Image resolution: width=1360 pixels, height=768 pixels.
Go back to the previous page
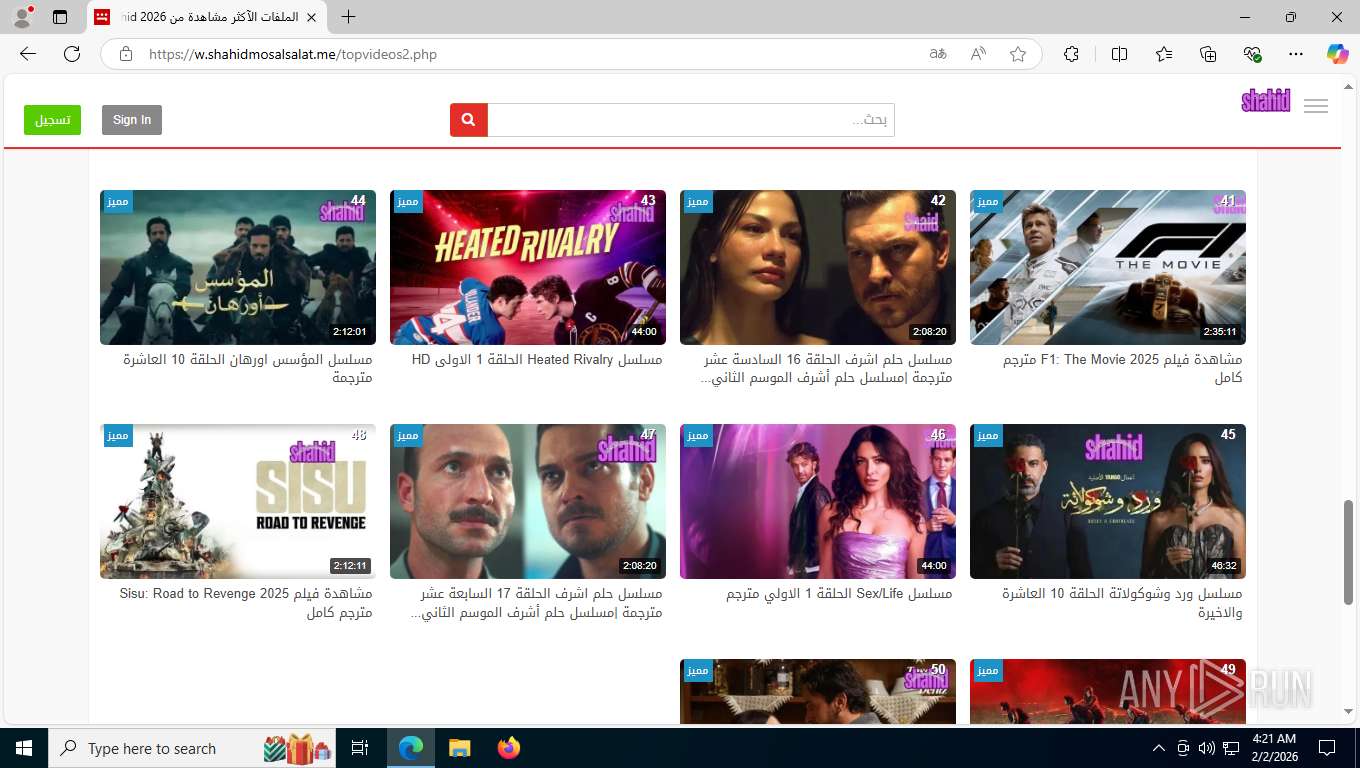(x=28, y=54)
